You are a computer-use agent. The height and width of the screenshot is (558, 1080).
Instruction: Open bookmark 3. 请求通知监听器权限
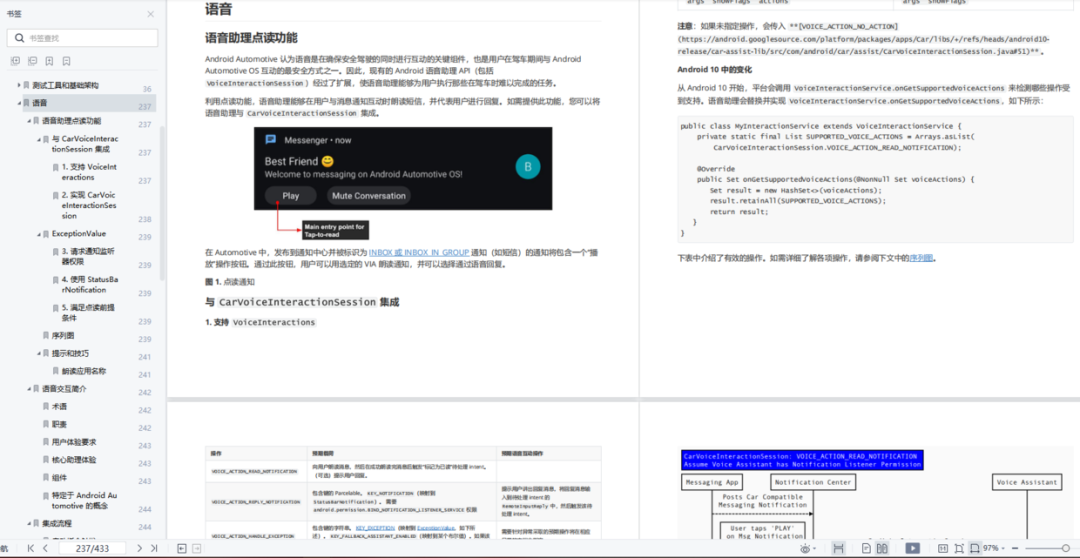(90, 256)
